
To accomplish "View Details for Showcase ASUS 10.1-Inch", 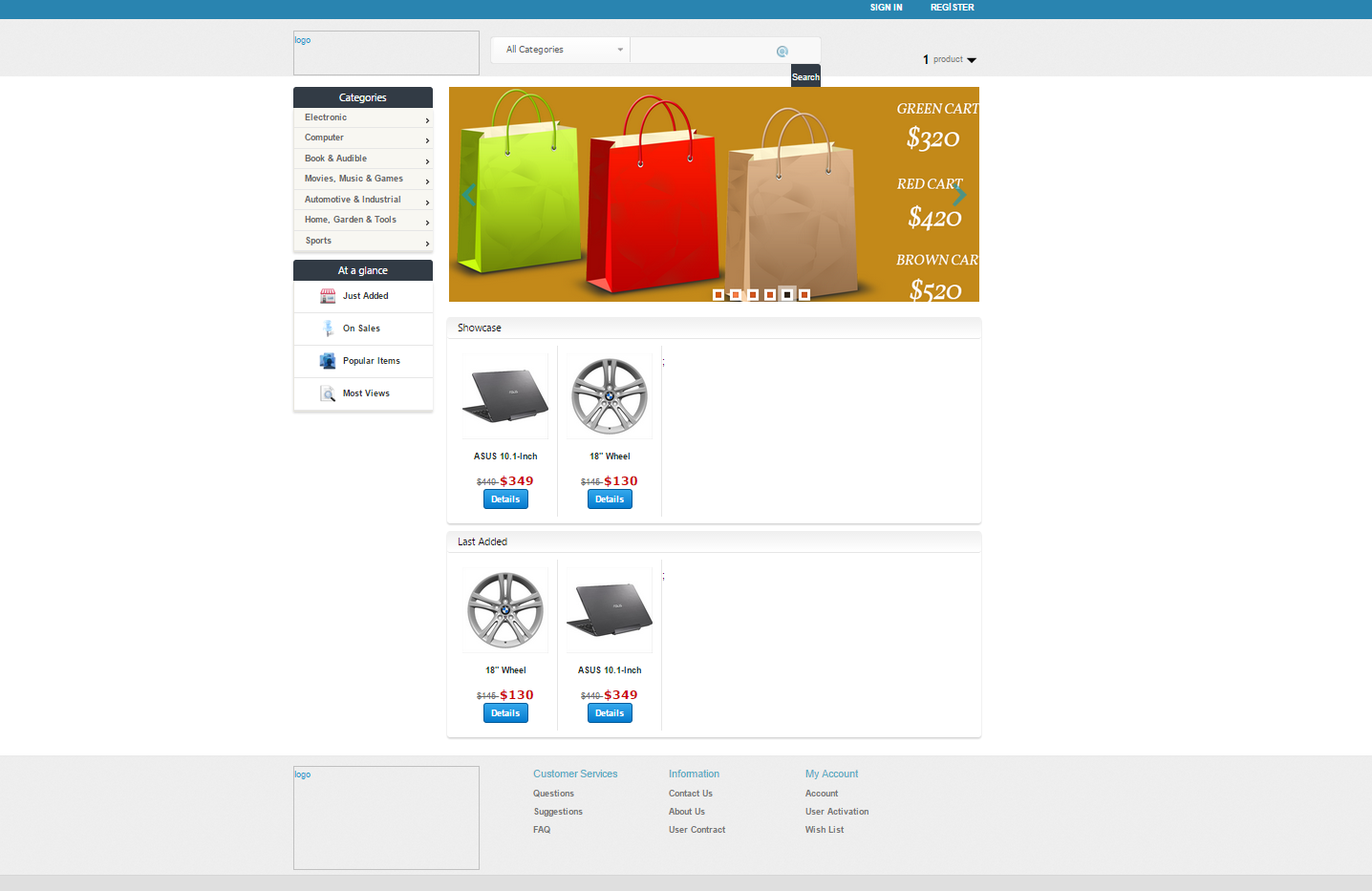I will (x=505, y=499).
